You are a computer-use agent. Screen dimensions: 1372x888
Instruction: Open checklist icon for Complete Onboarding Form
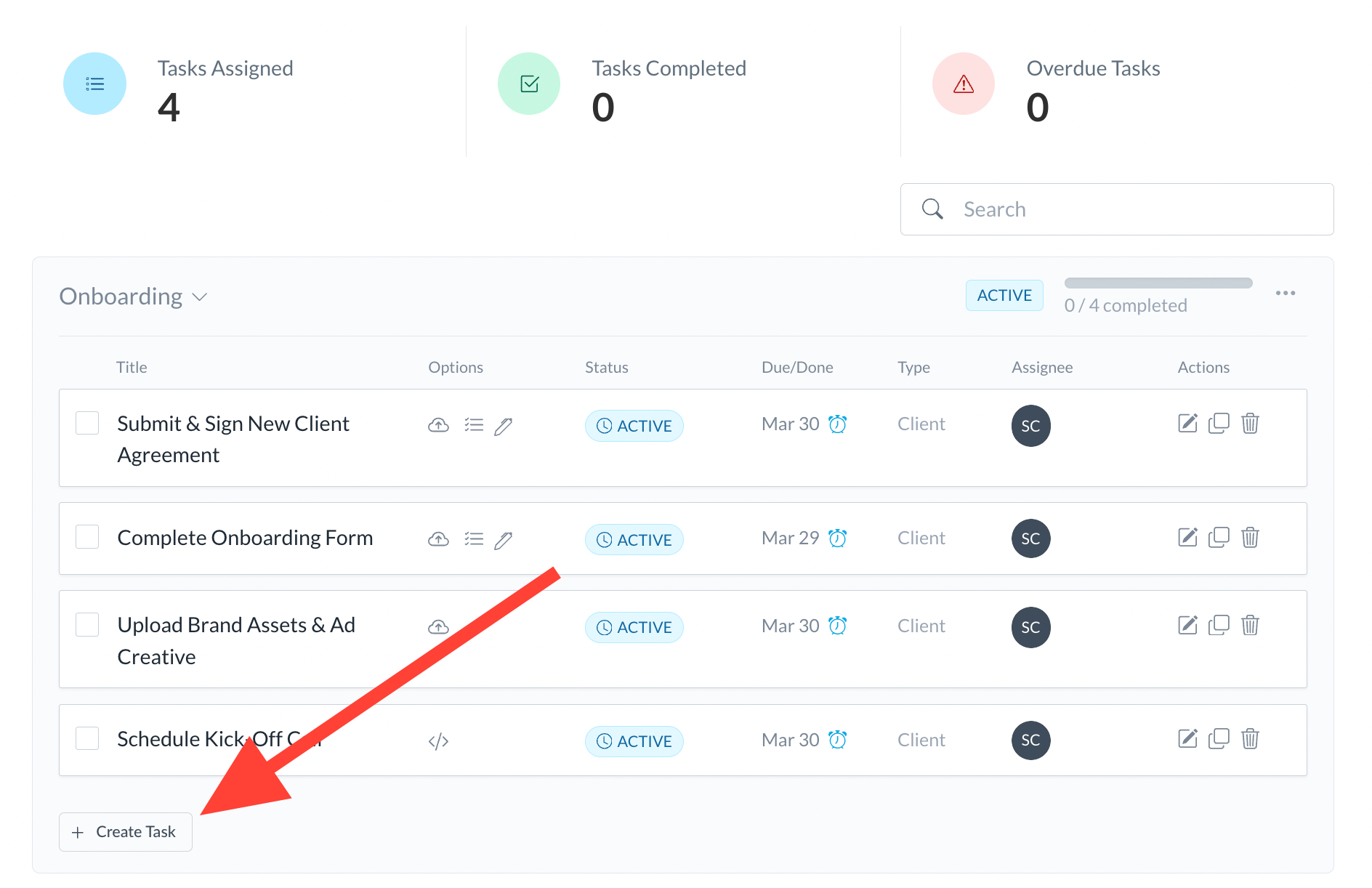pyautogui.click(x=474, y=539)
